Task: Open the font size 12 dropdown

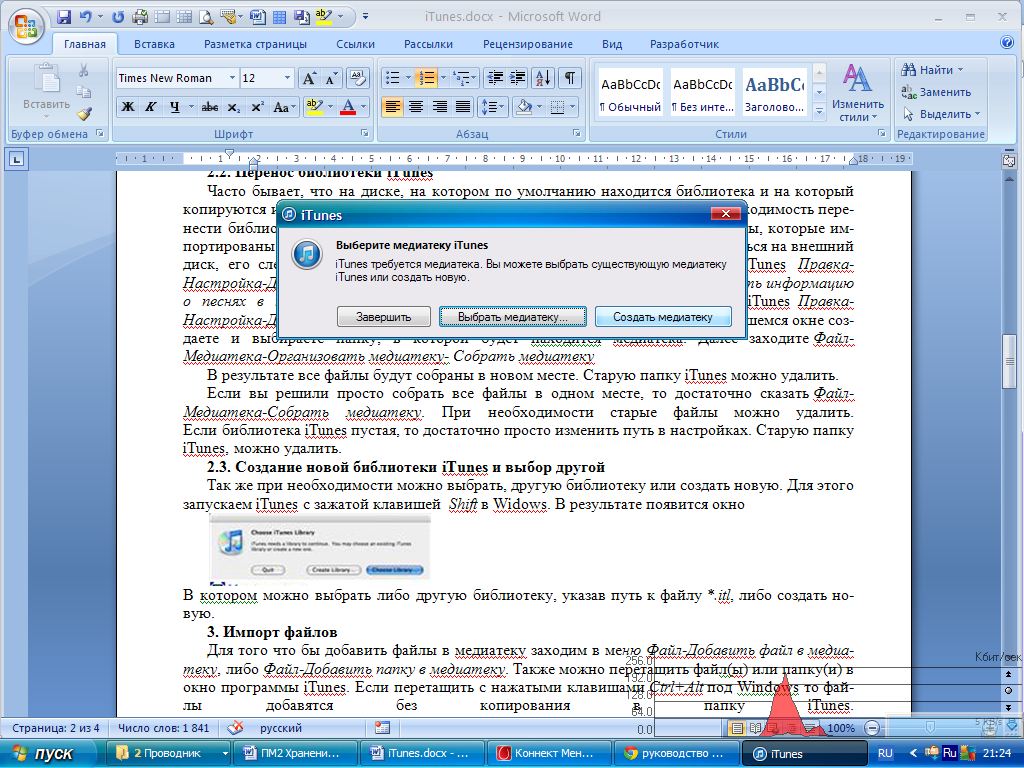Action: tap(287, 78)
